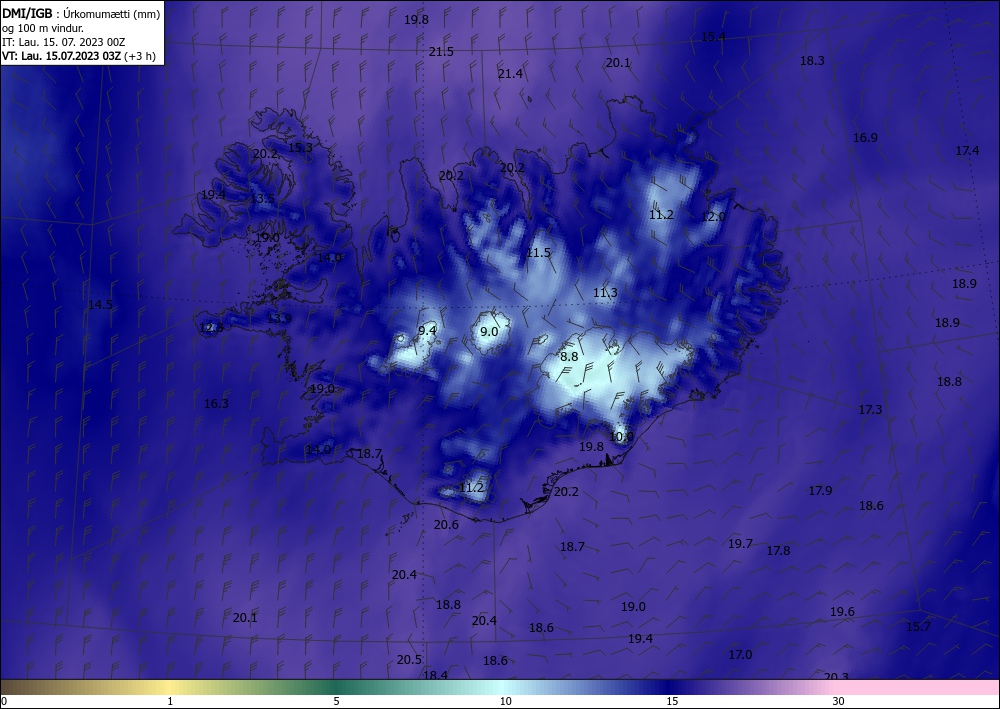Click the colorbar tick label '15'
This screenshot has width=1000, height=709.
coord(672,702)
